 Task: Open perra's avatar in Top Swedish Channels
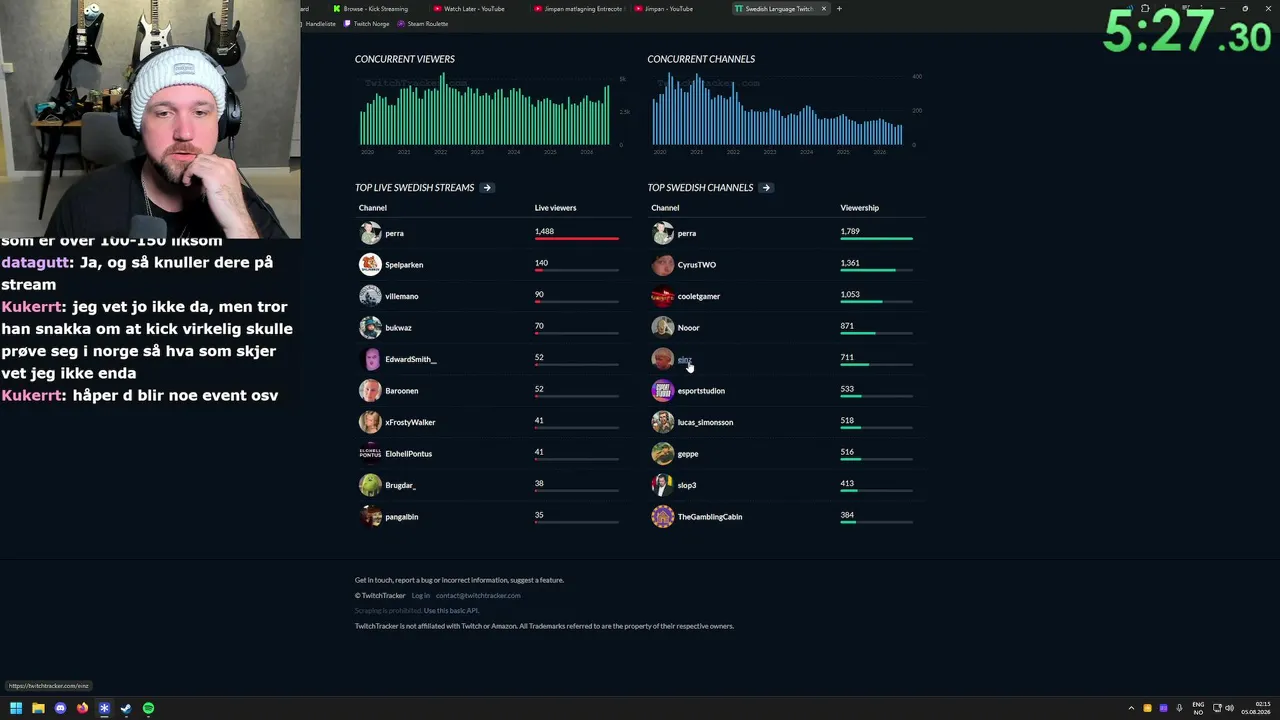[662, 233]
